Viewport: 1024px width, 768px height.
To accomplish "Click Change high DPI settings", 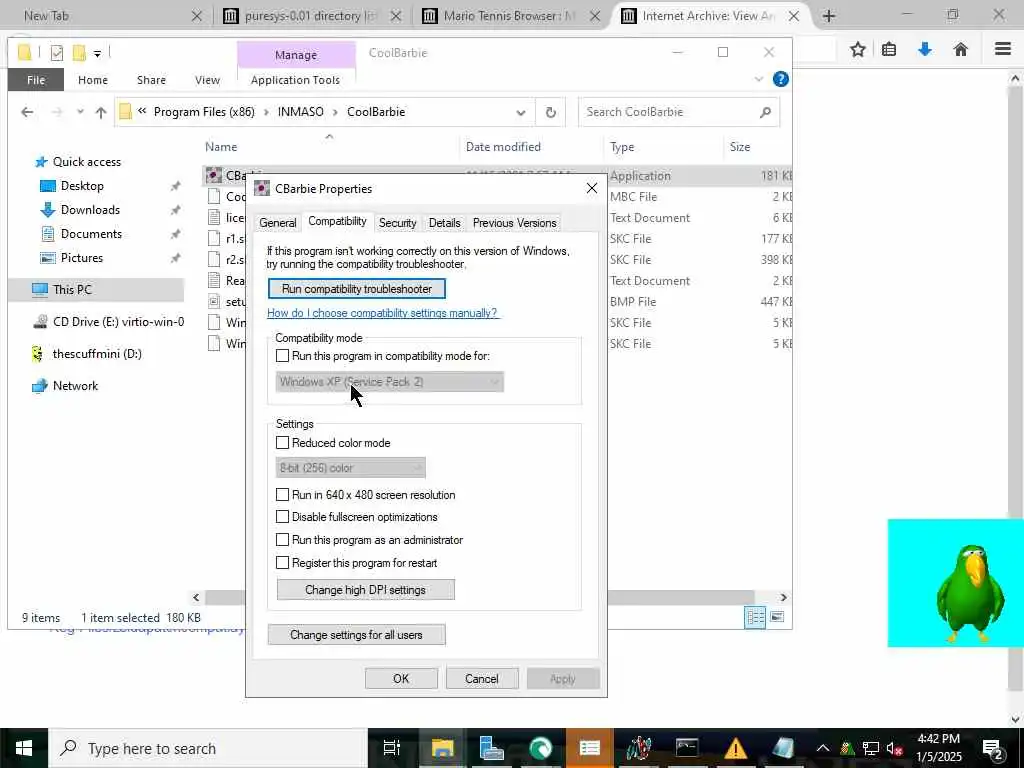I will tap(366, 590).
